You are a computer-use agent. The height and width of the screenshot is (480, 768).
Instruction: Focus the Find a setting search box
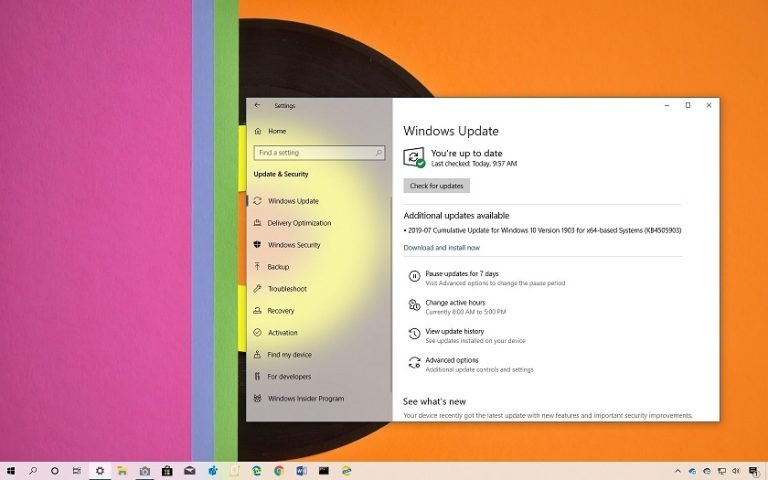(314, 153)
